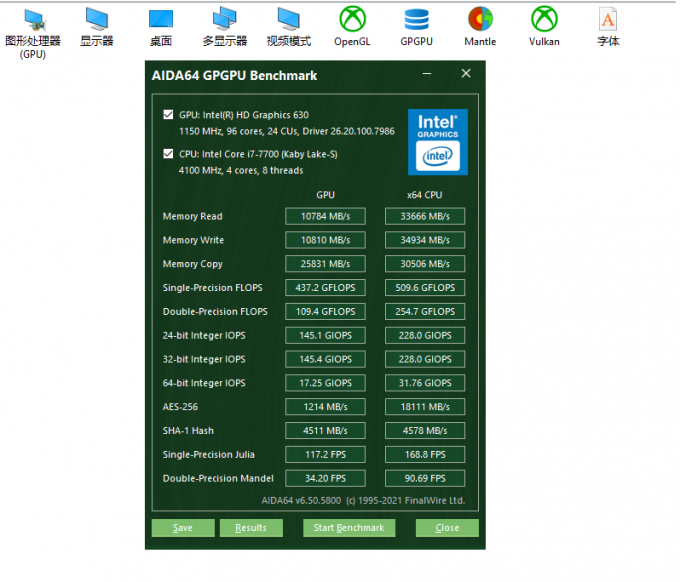Minimize the AIDA64 GPGPU Benchmark window

pos(427,74)
